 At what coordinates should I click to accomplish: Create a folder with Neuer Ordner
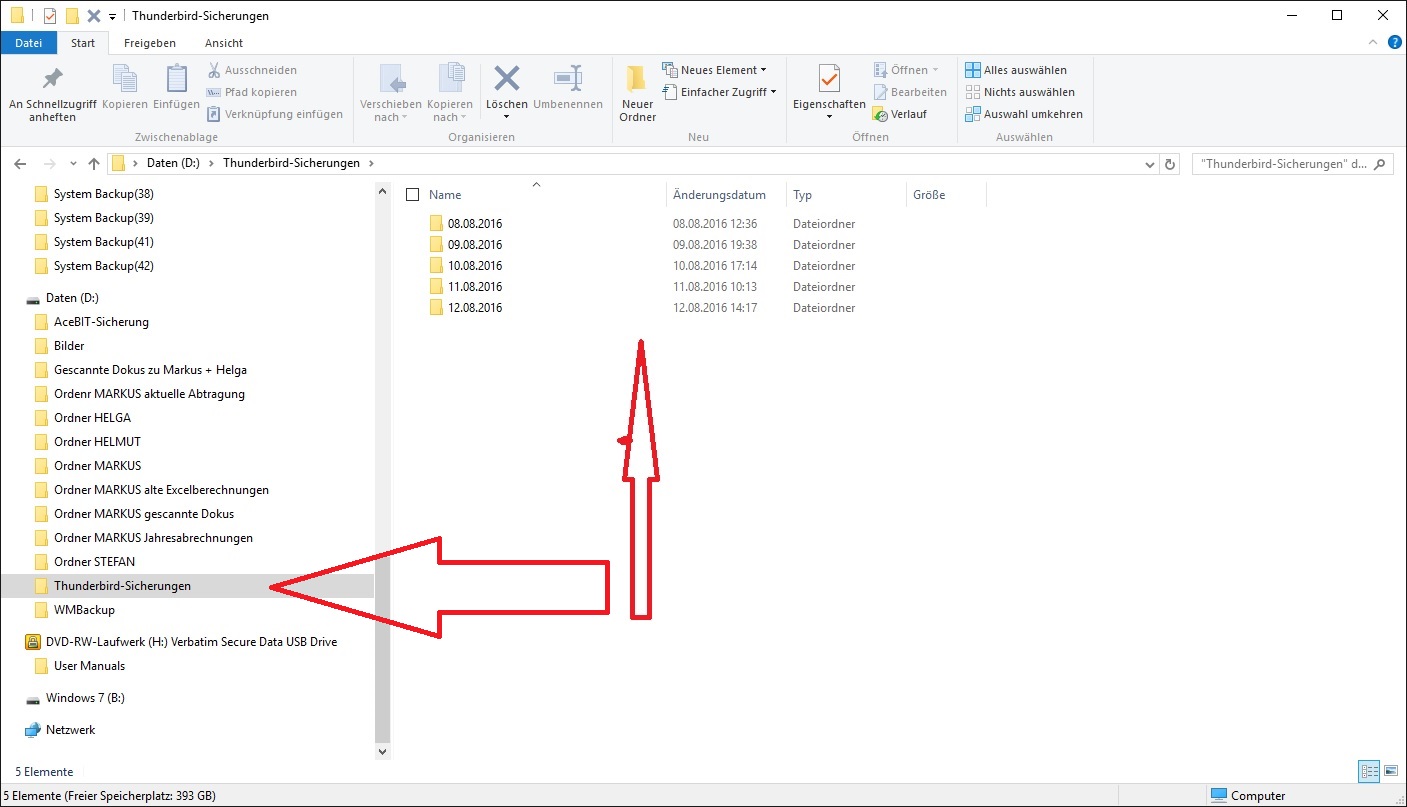tap(637, 94)
